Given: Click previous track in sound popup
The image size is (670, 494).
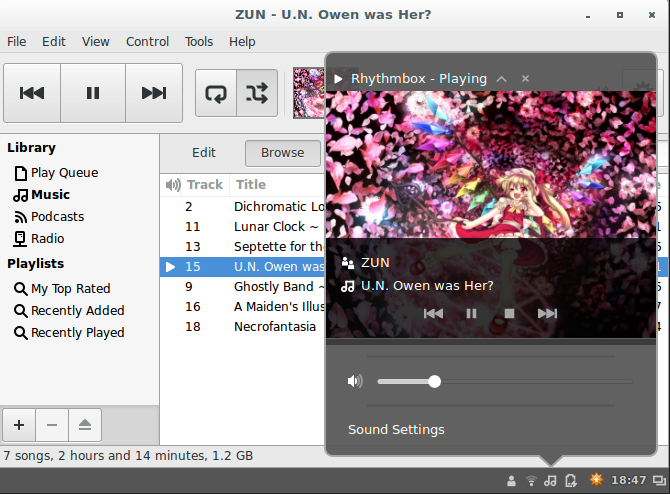Looking at the screenshot, I should [x=433, y=314].
